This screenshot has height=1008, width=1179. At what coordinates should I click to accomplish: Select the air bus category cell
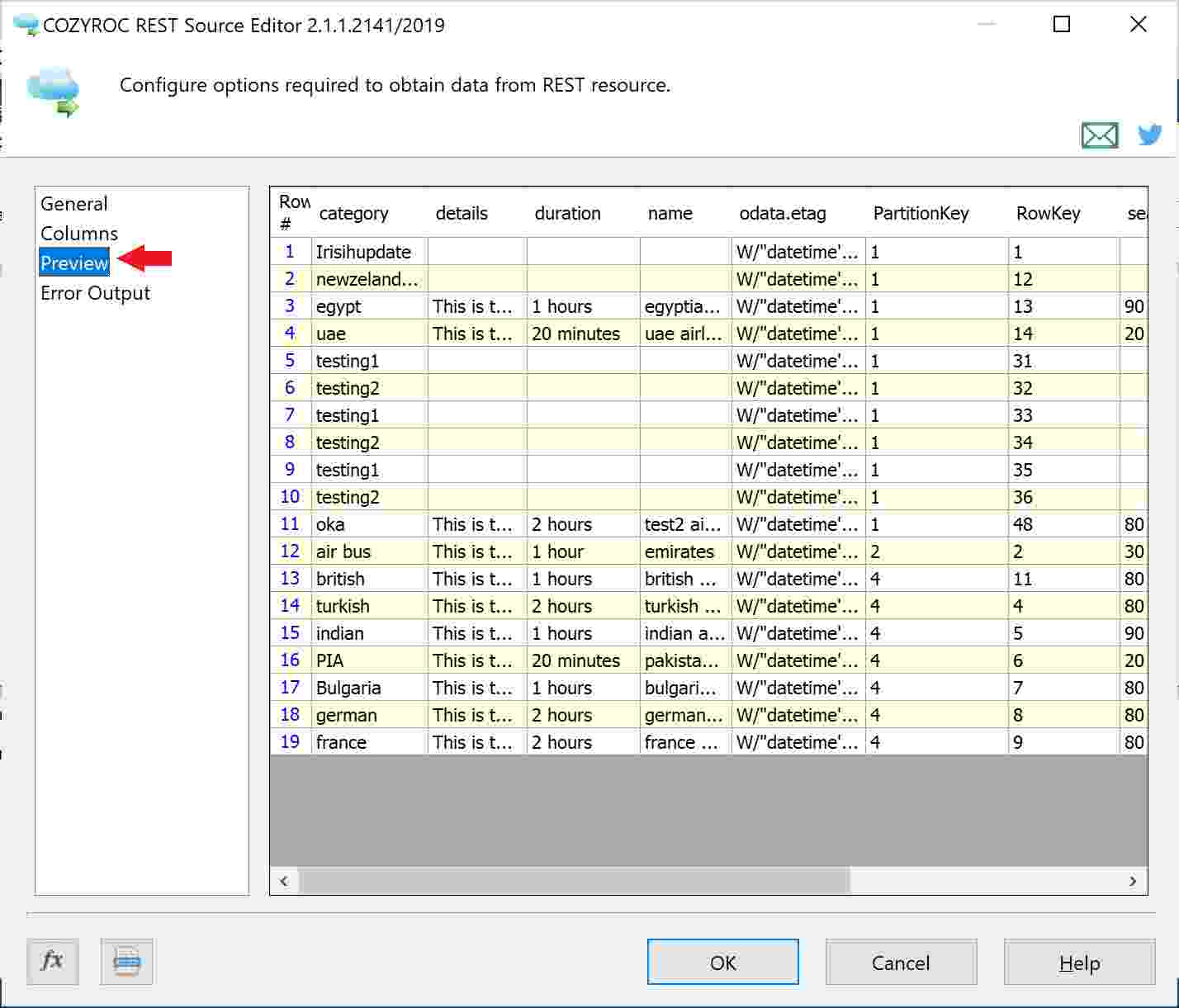coord(369,551)
